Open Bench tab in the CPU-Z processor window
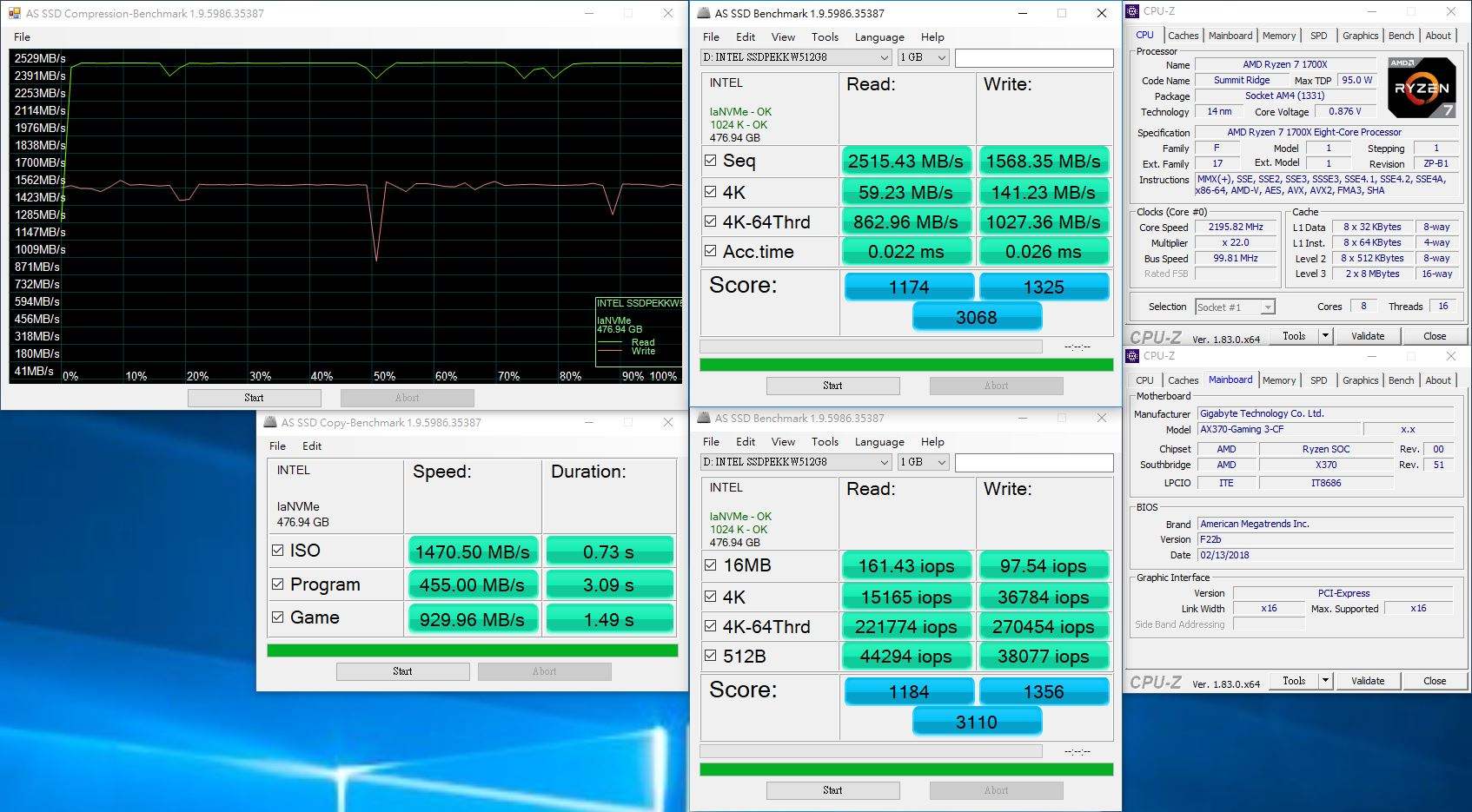The width and height of the screenshot is (1472, 812). (1401, 36)
